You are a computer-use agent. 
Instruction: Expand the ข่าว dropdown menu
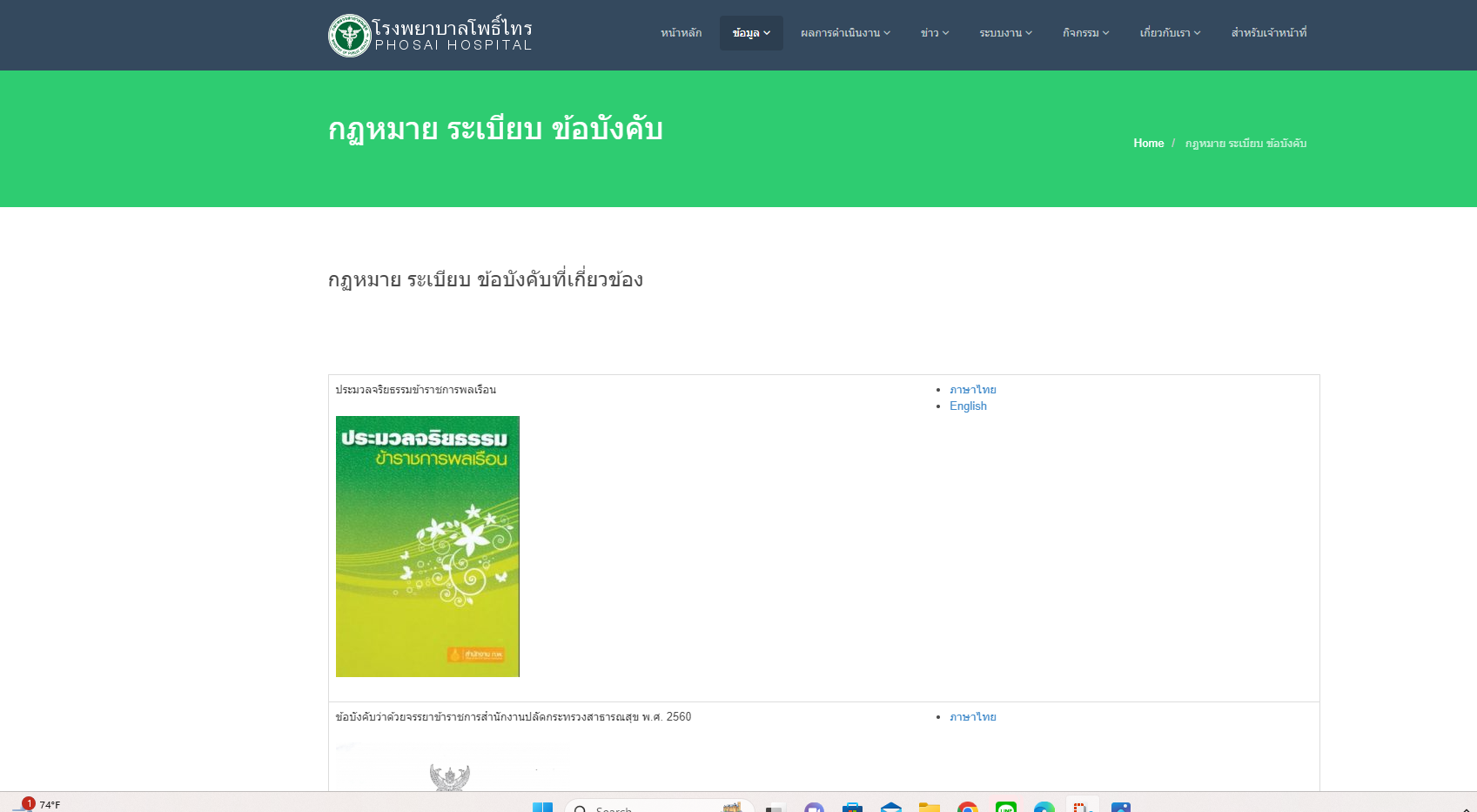pos(935,33)
